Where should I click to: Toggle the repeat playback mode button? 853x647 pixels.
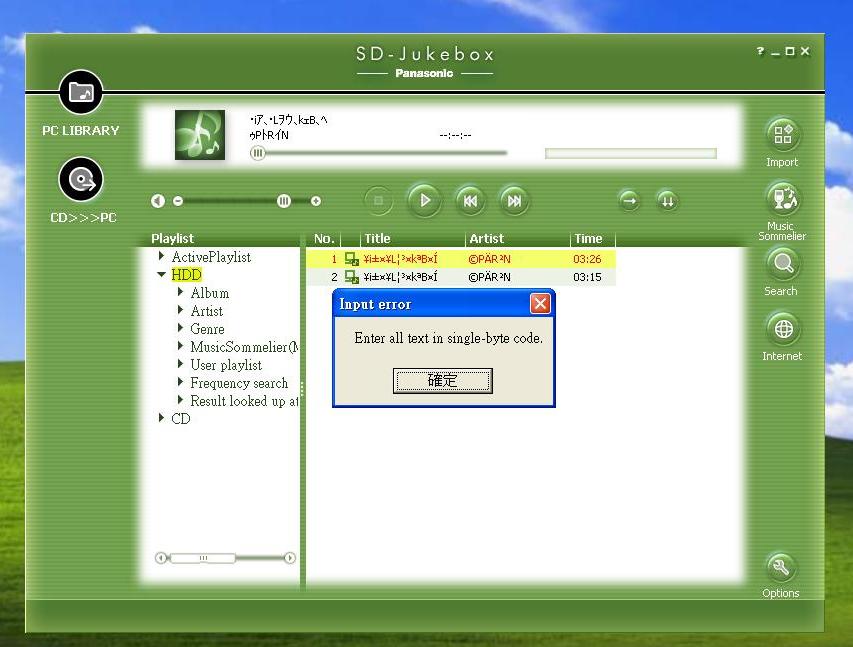pos(629,201)
